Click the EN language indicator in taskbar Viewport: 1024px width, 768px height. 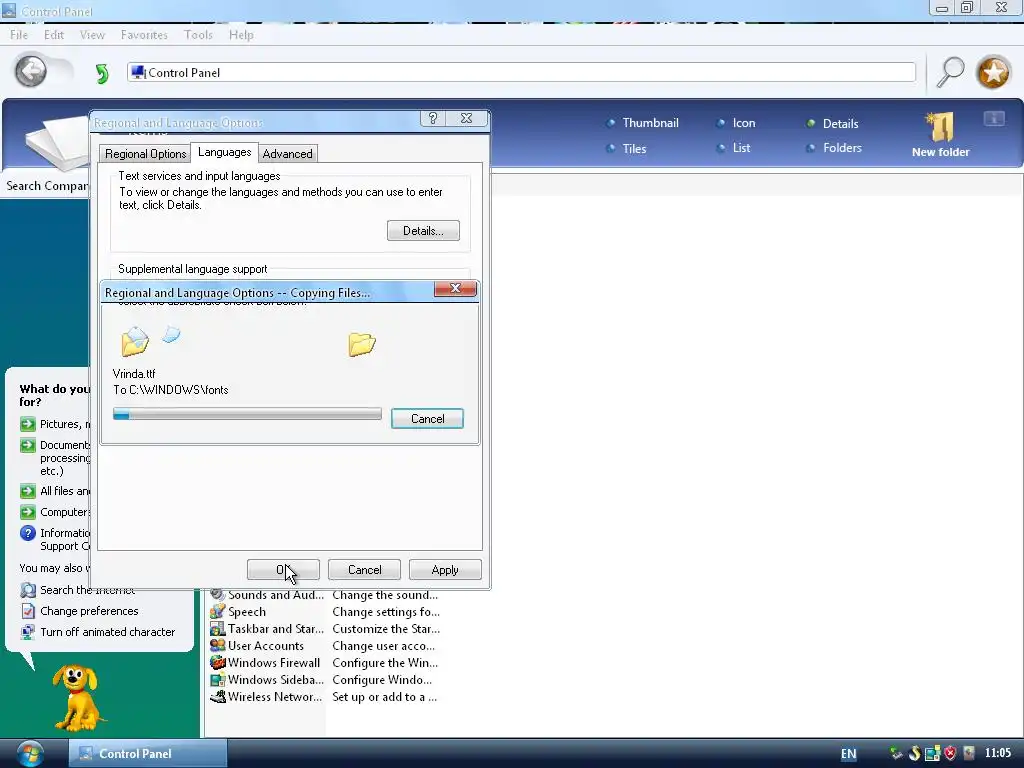pyautogui.click(x=848, y=754)
